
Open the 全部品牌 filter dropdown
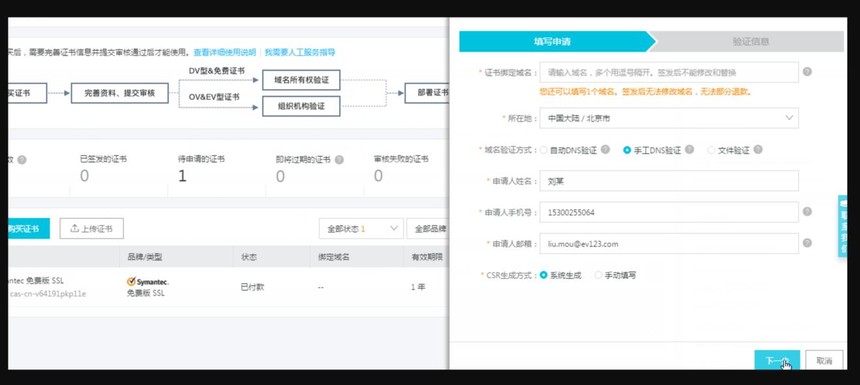[x=428, y=229]
